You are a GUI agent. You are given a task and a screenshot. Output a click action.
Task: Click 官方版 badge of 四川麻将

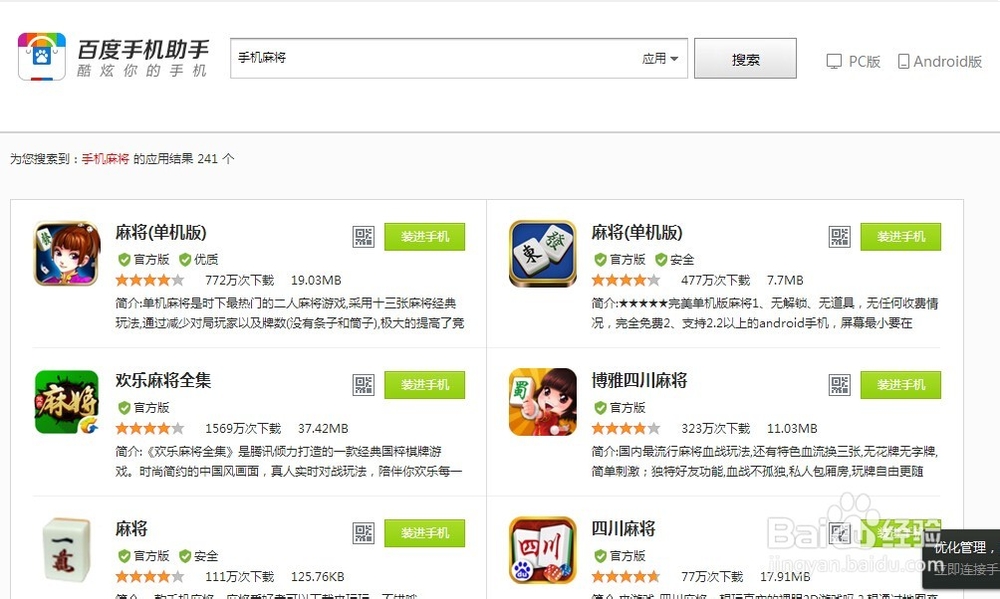point(619,556)
